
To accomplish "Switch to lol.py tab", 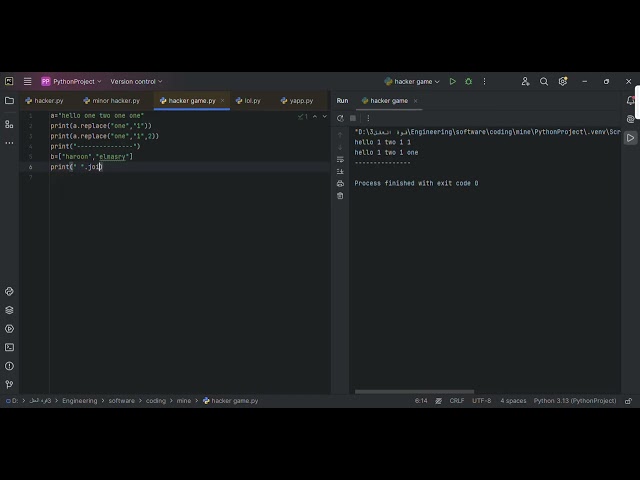I will coord(248,100).
